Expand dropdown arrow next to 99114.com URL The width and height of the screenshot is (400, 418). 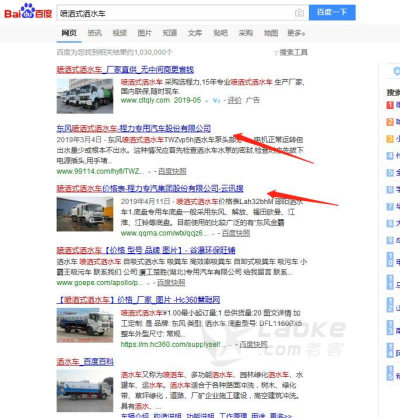coord(149,172)
